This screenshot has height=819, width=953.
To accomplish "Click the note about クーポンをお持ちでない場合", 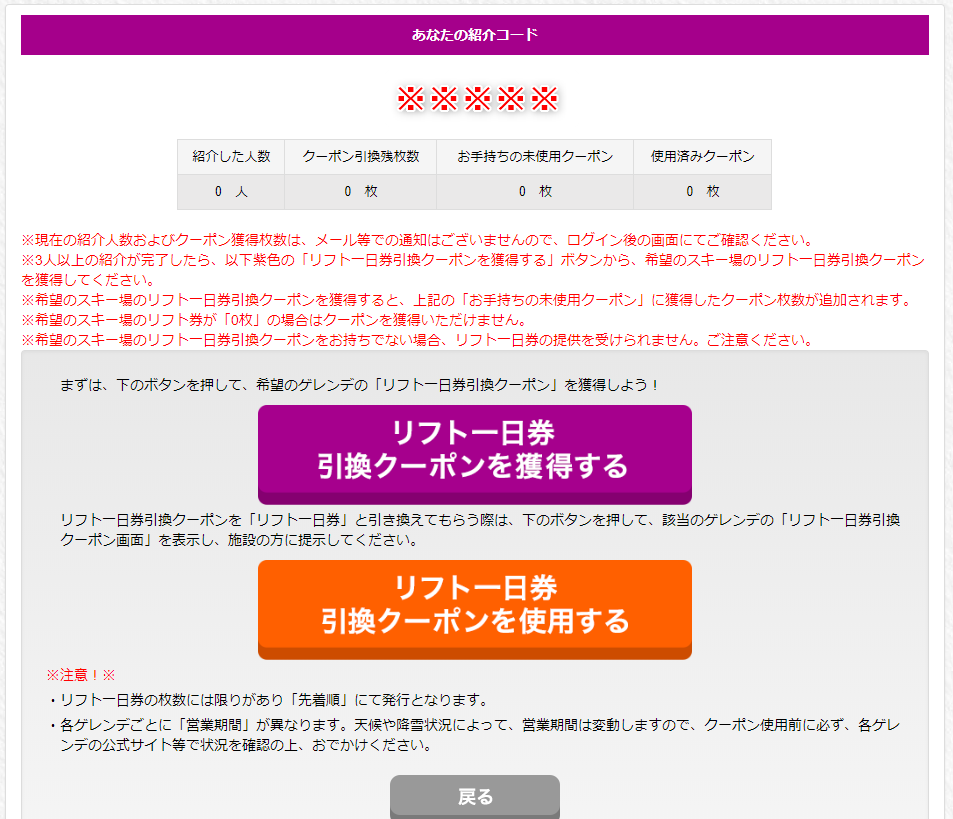I will tap(418, 340).
